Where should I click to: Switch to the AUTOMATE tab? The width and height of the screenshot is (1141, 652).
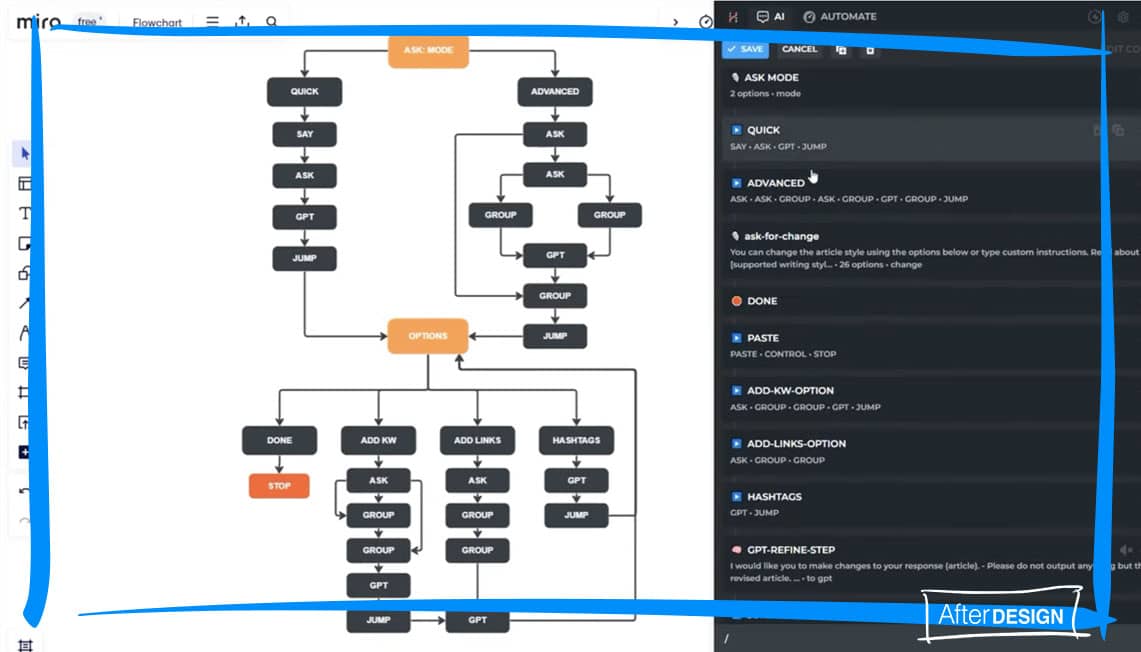840,17
